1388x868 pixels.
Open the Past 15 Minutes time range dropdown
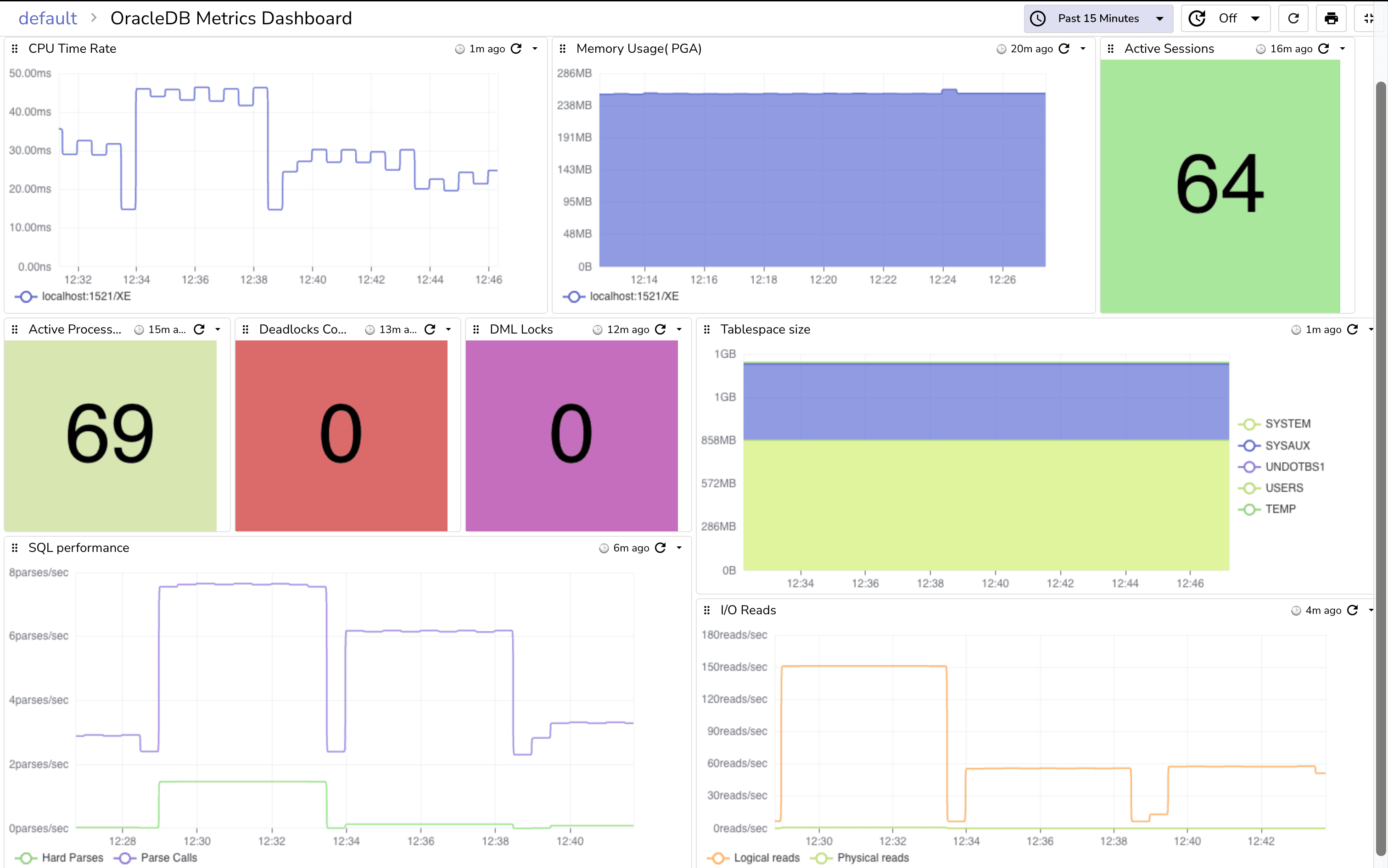(1097, 18)
